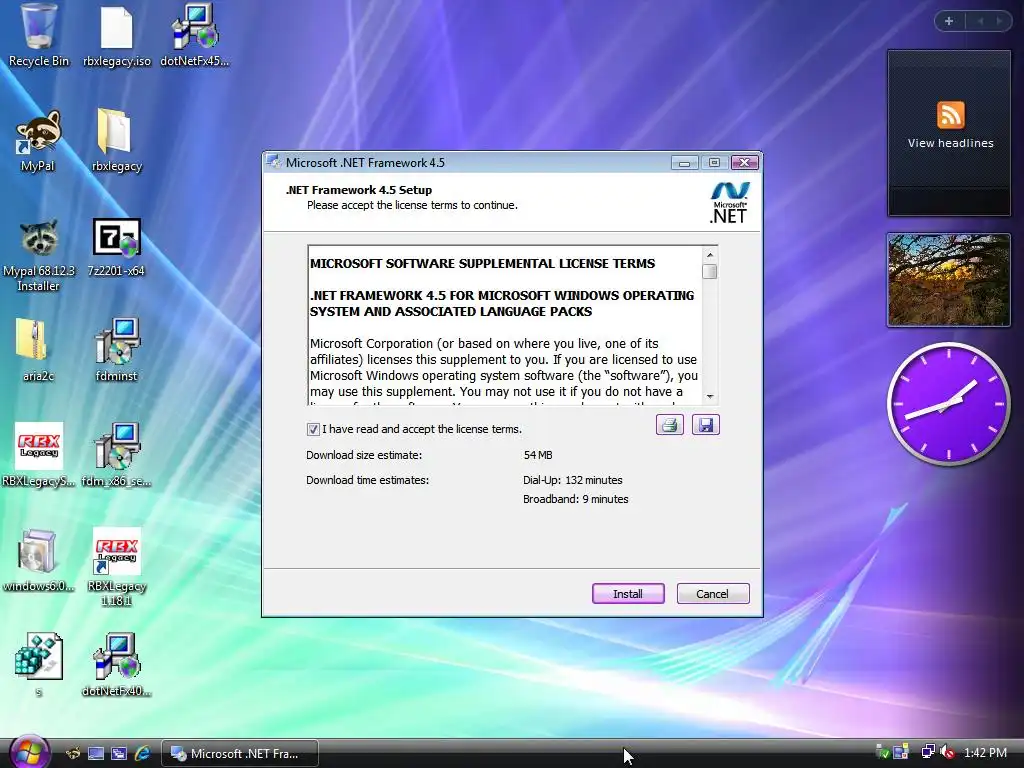This screenshot has width=1024, height=768.
Task: Click the license text scrollbar thumb
Action: pos(710,271)
